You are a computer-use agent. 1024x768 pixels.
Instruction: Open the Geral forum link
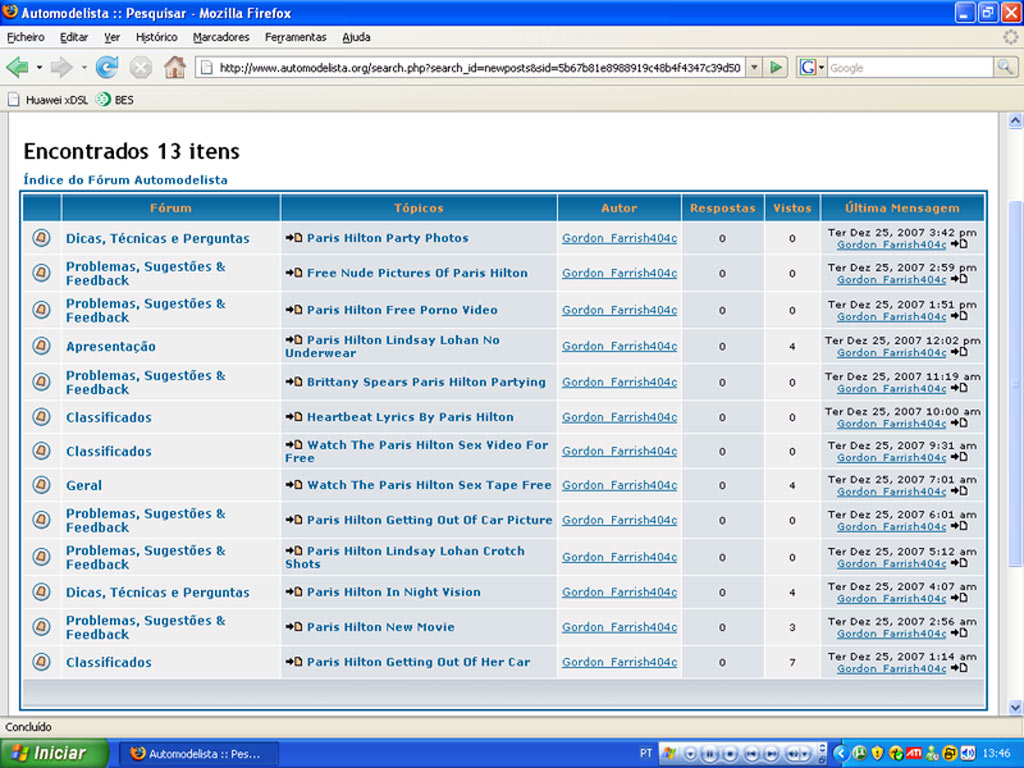(84, 485)
